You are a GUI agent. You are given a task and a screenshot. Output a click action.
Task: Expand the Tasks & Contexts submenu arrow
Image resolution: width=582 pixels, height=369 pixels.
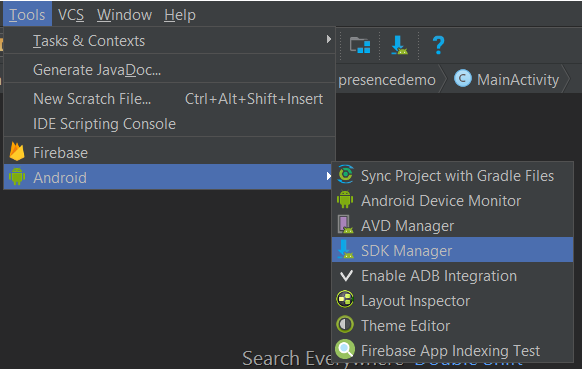328,39
